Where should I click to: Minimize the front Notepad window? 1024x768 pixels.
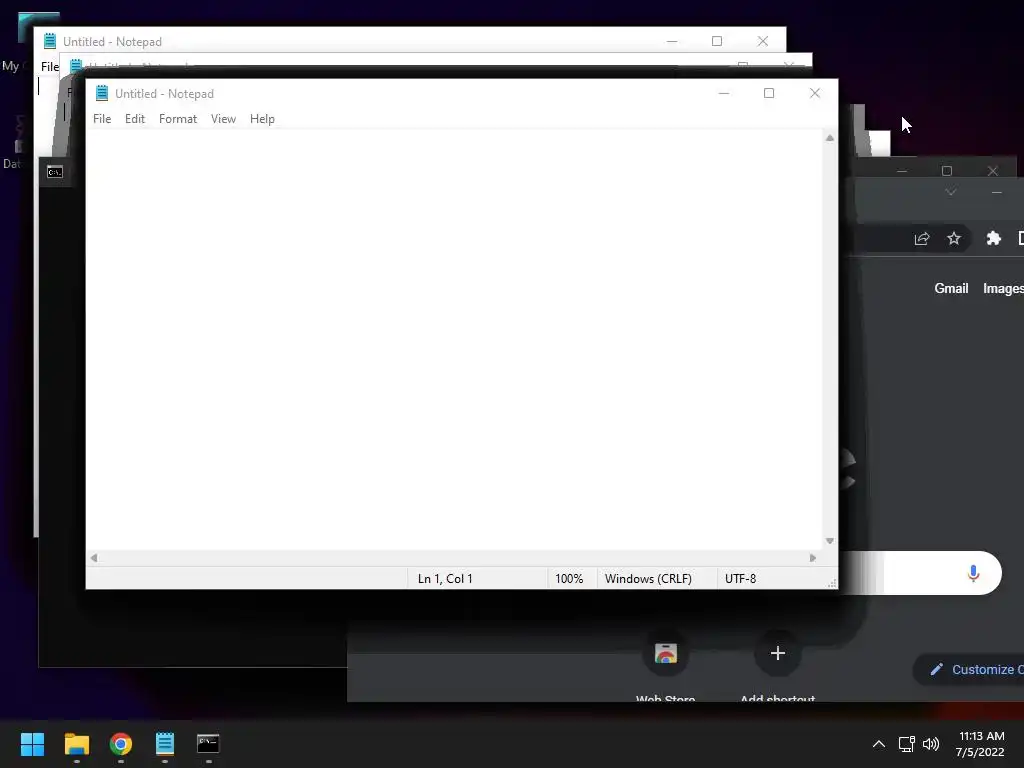pos(724,93)
